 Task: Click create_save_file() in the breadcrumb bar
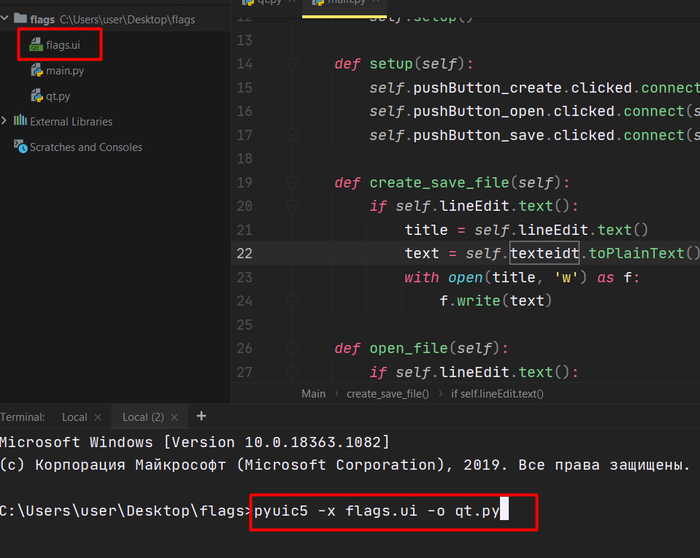pyautogui.click(x=387, y=394)
